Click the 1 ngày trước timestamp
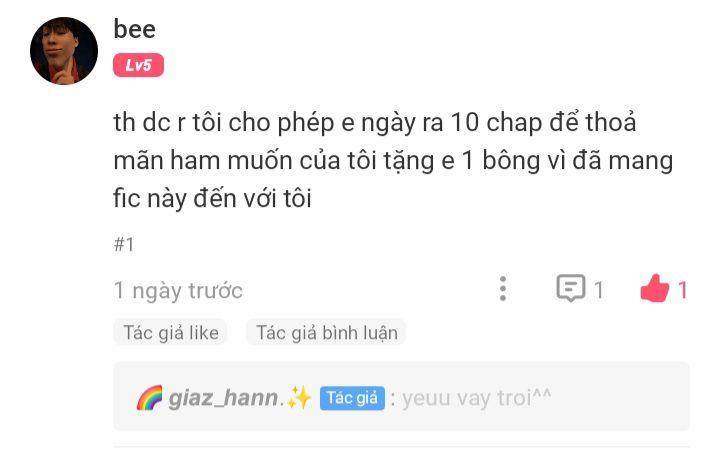 178,290
